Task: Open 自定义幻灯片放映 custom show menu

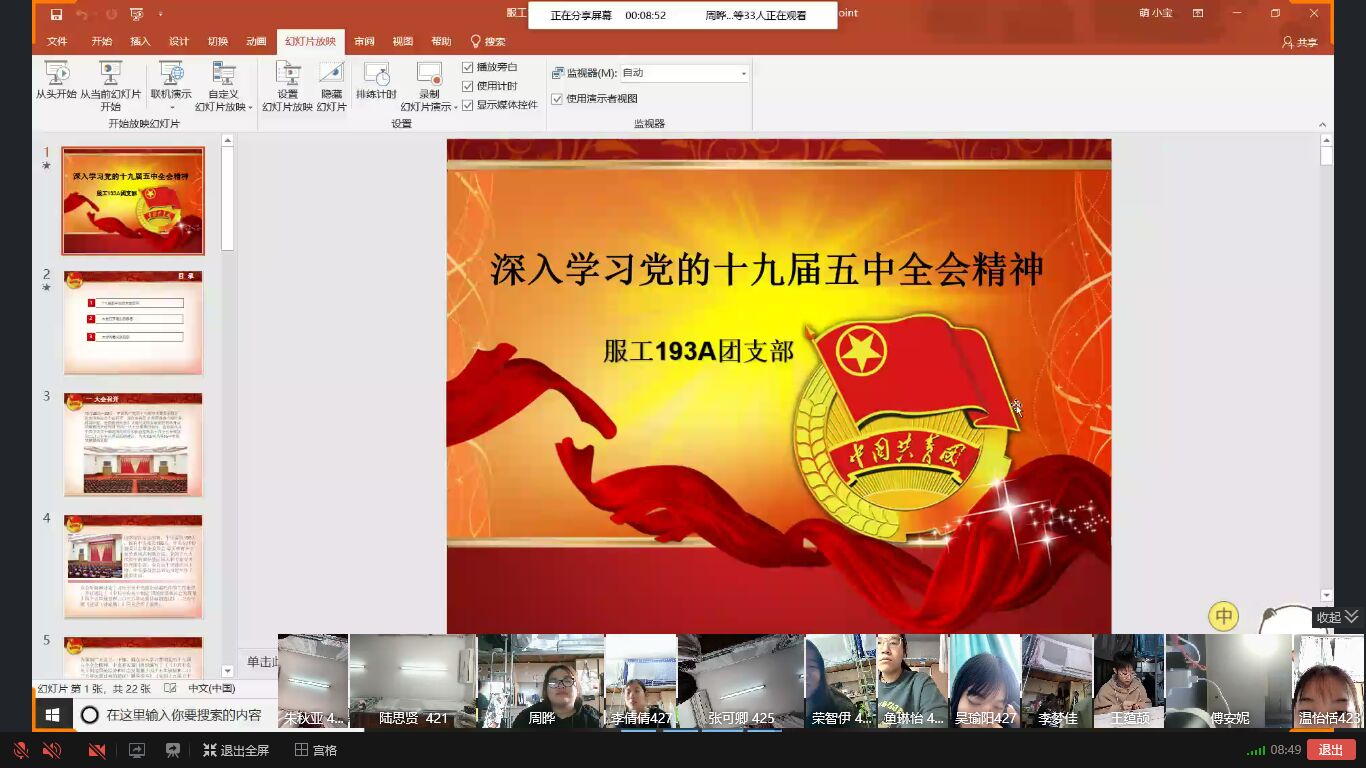Action: [x=223, y=86]
